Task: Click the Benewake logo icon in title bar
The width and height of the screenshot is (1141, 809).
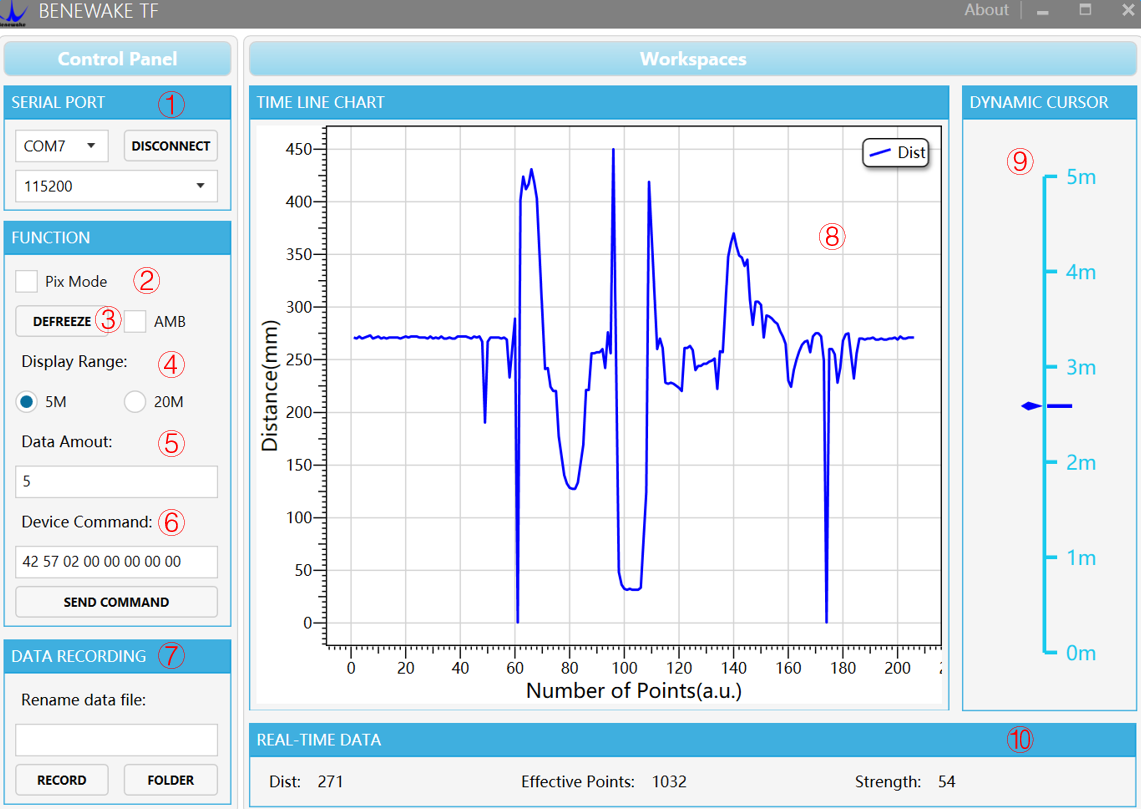Action: 14,12
